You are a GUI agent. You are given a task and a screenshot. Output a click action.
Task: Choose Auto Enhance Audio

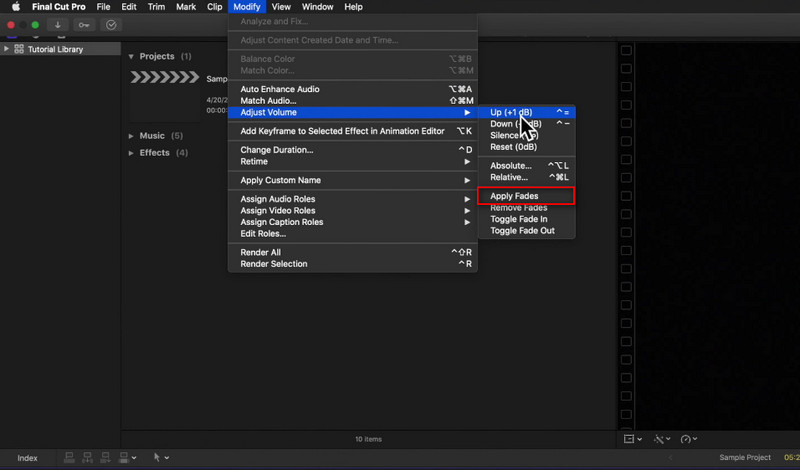pyautogui.click(x=353, y=89)
